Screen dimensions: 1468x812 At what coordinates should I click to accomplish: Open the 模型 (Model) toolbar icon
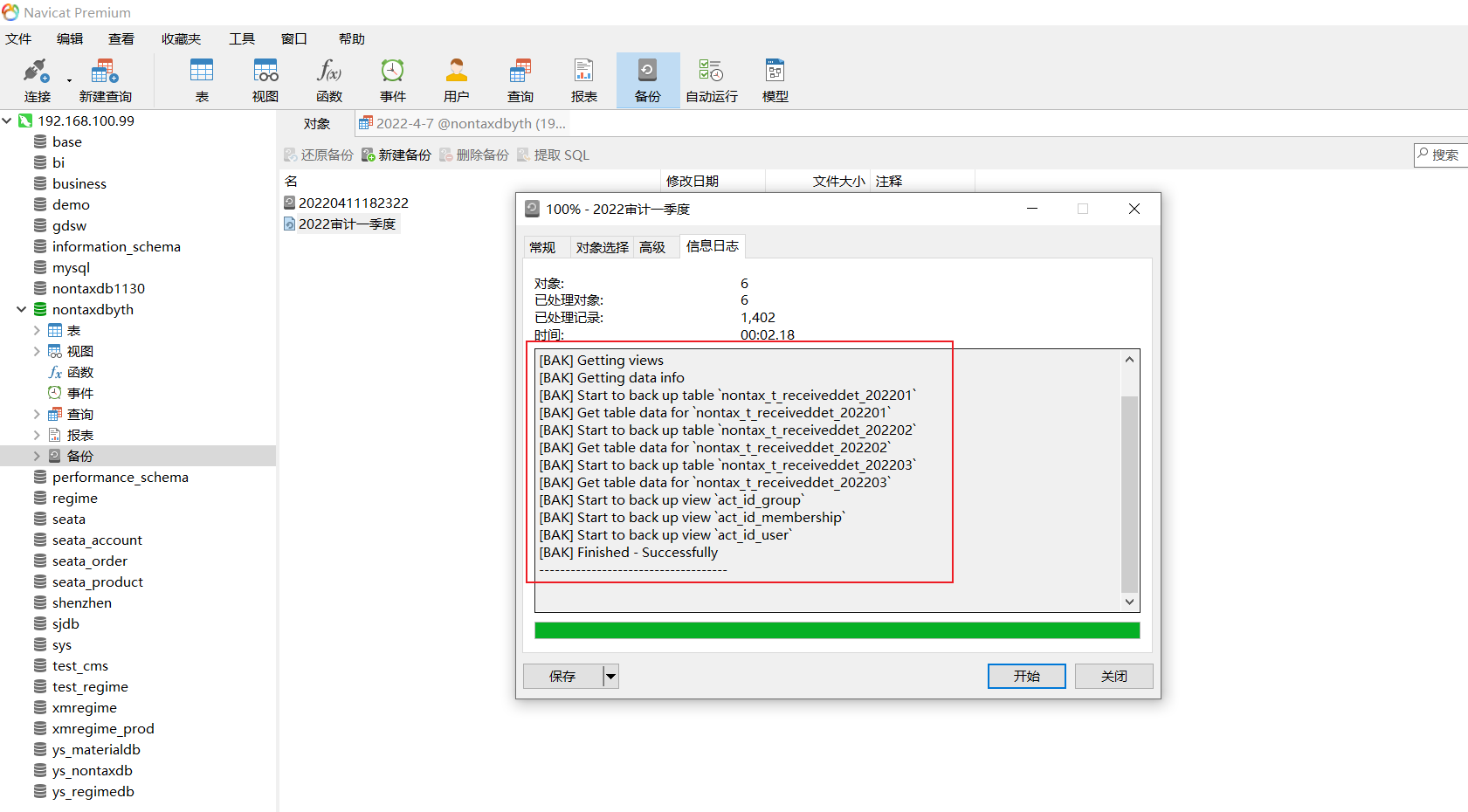point(775,79)
